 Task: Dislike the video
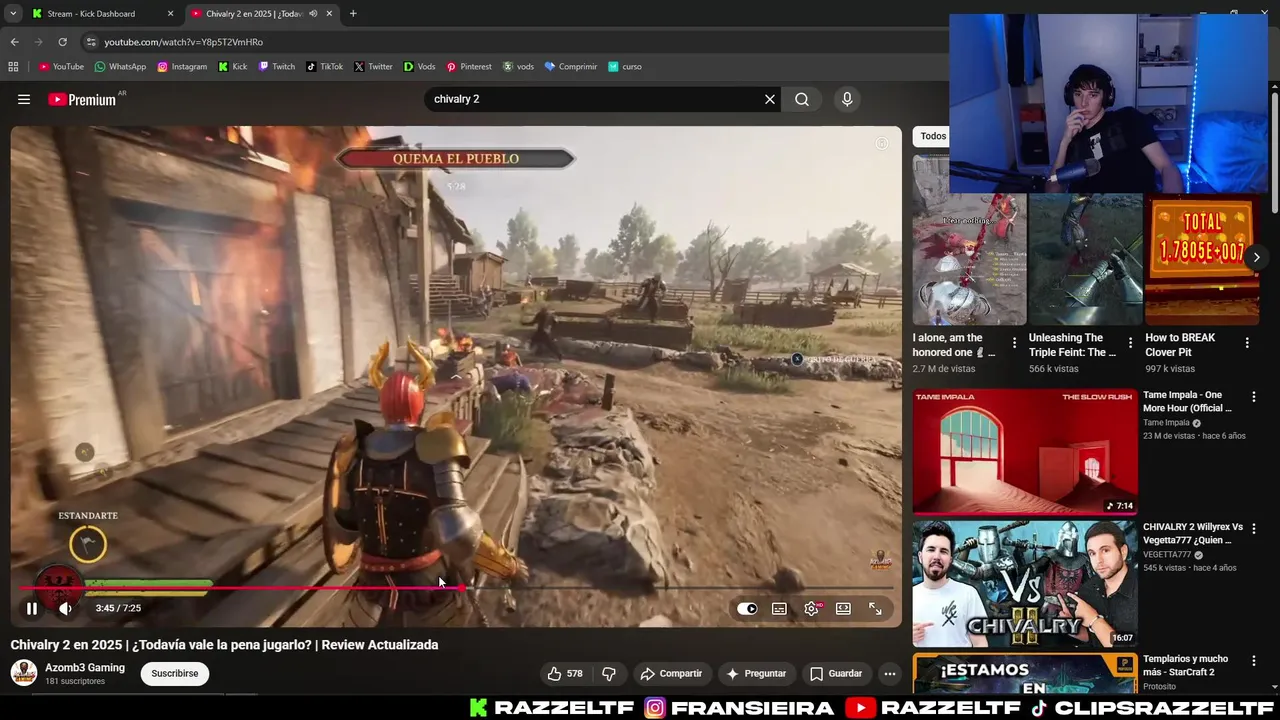608,674
